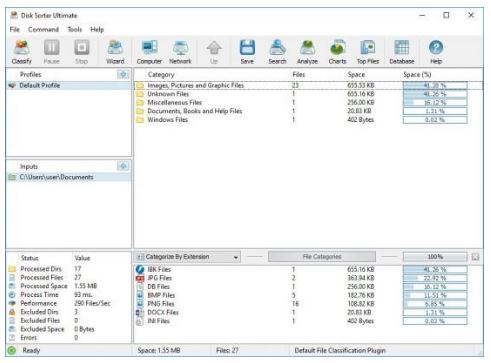Select the BMP Files row

pos(308,295)
